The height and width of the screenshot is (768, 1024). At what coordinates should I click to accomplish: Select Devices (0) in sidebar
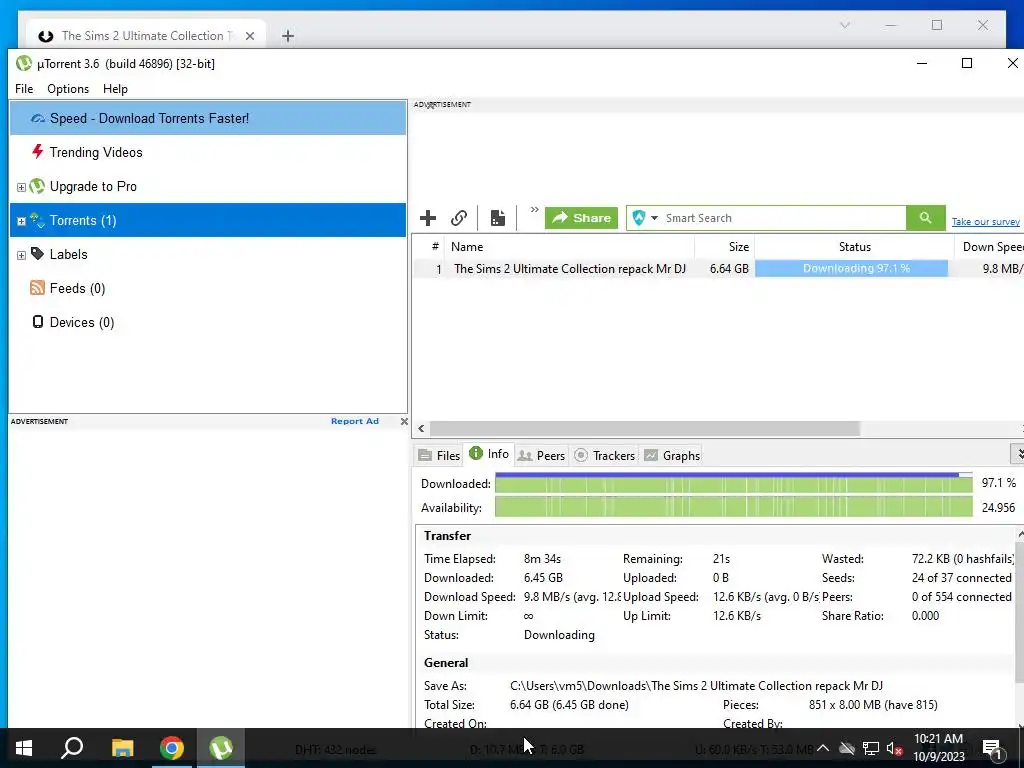coord(208,322)
